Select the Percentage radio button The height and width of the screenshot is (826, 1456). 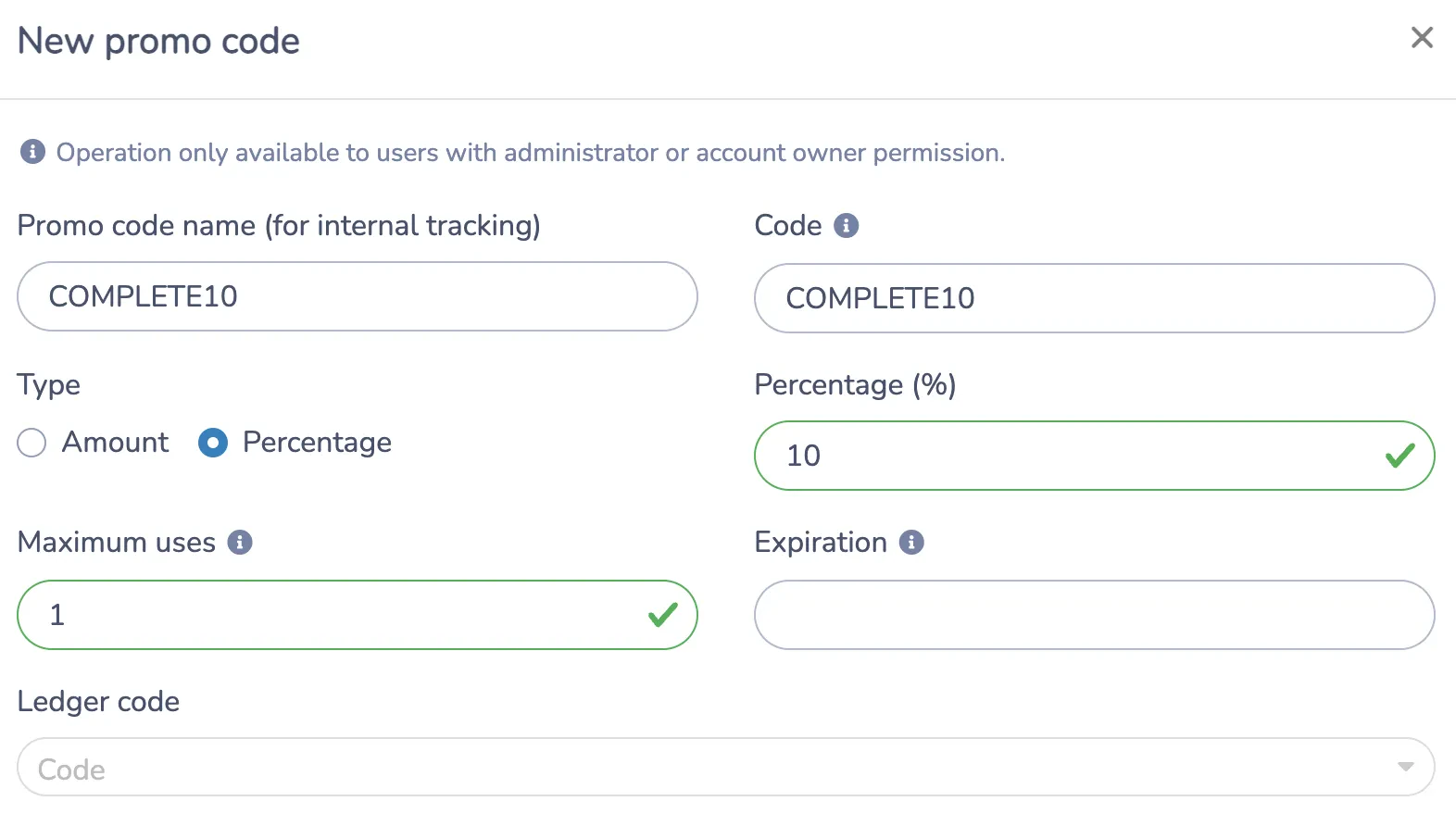pyautogui.click(x=213, y=443)
